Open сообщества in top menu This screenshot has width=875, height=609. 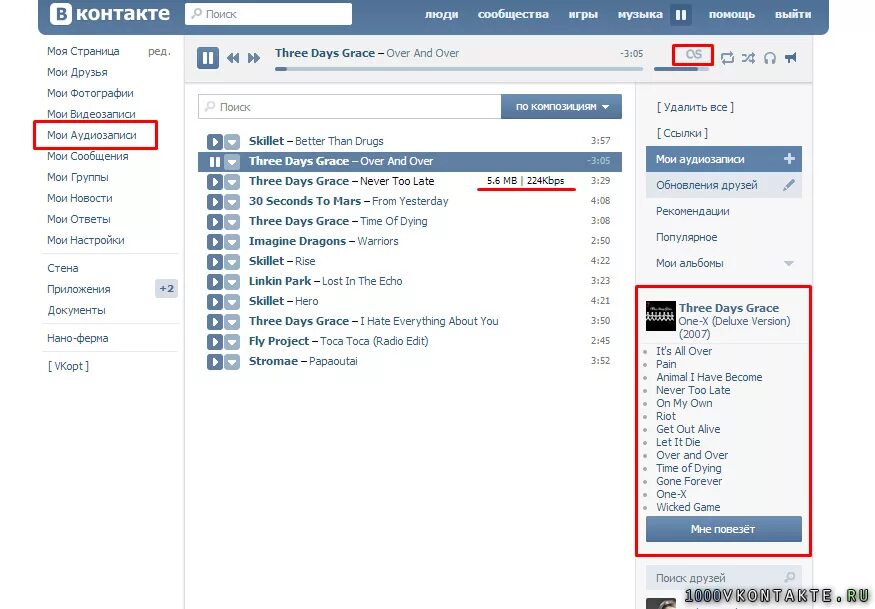point(513,15)
